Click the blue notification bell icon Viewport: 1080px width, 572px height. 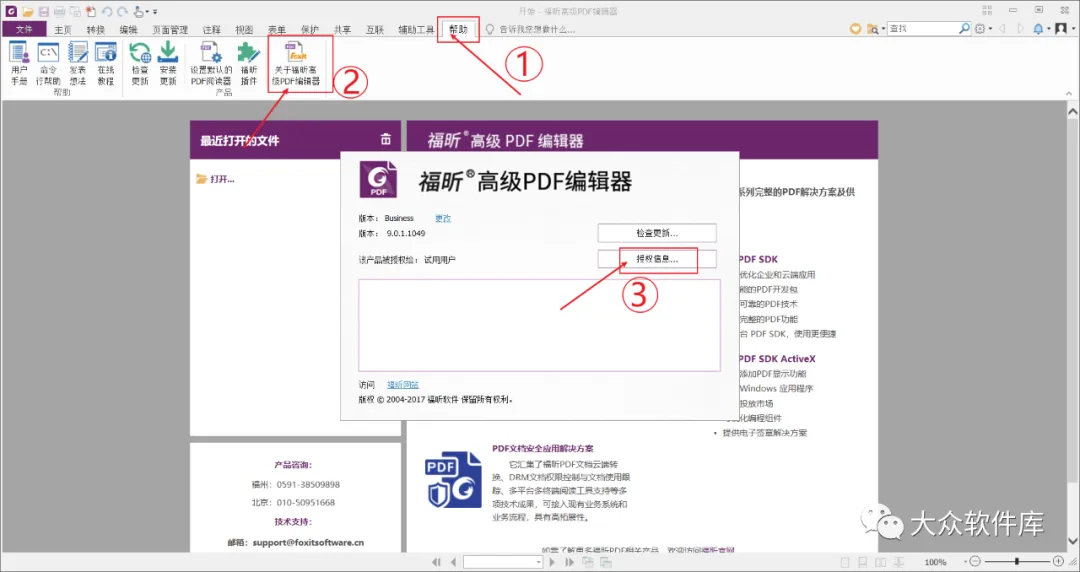(x=1038, y=29)
